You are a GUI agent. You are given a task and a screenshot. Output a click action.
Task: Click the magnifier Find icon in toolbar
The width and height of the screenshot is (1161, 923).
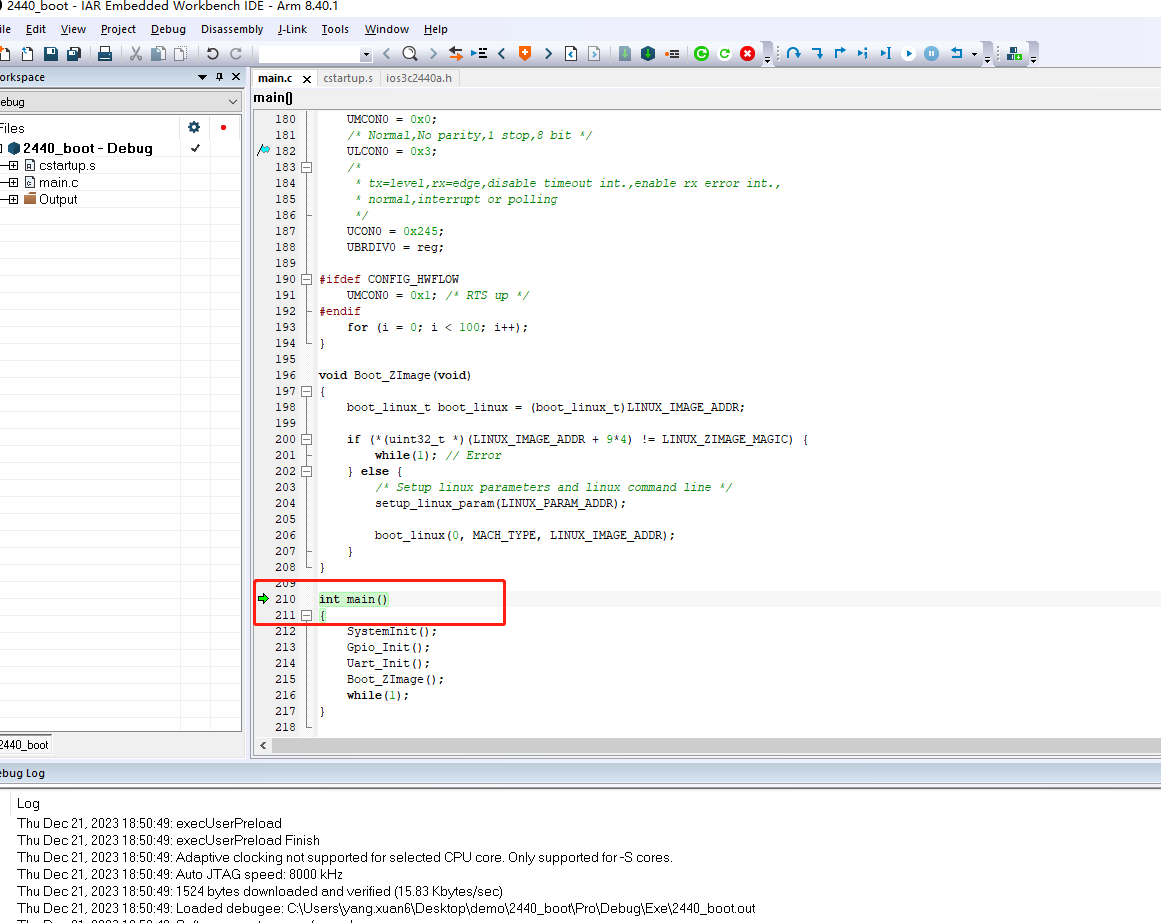tap(410, 54)
